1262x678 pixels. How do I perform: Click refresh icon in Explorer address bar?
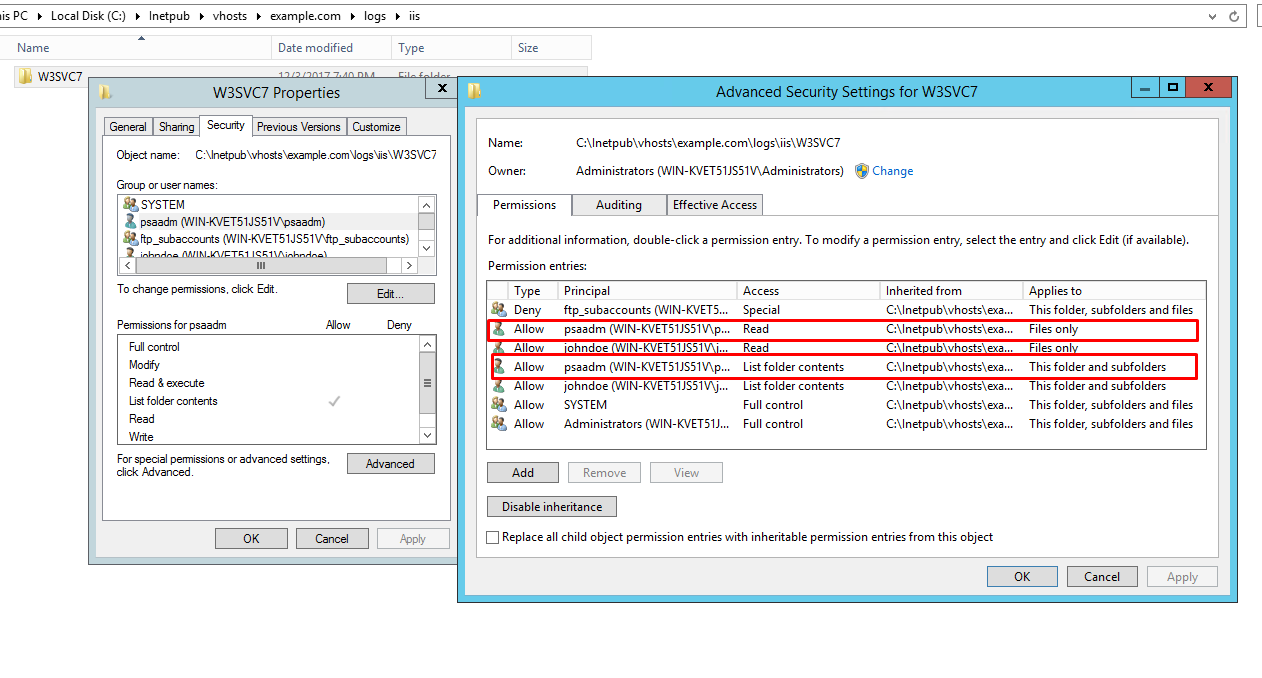click(1234, 16)
